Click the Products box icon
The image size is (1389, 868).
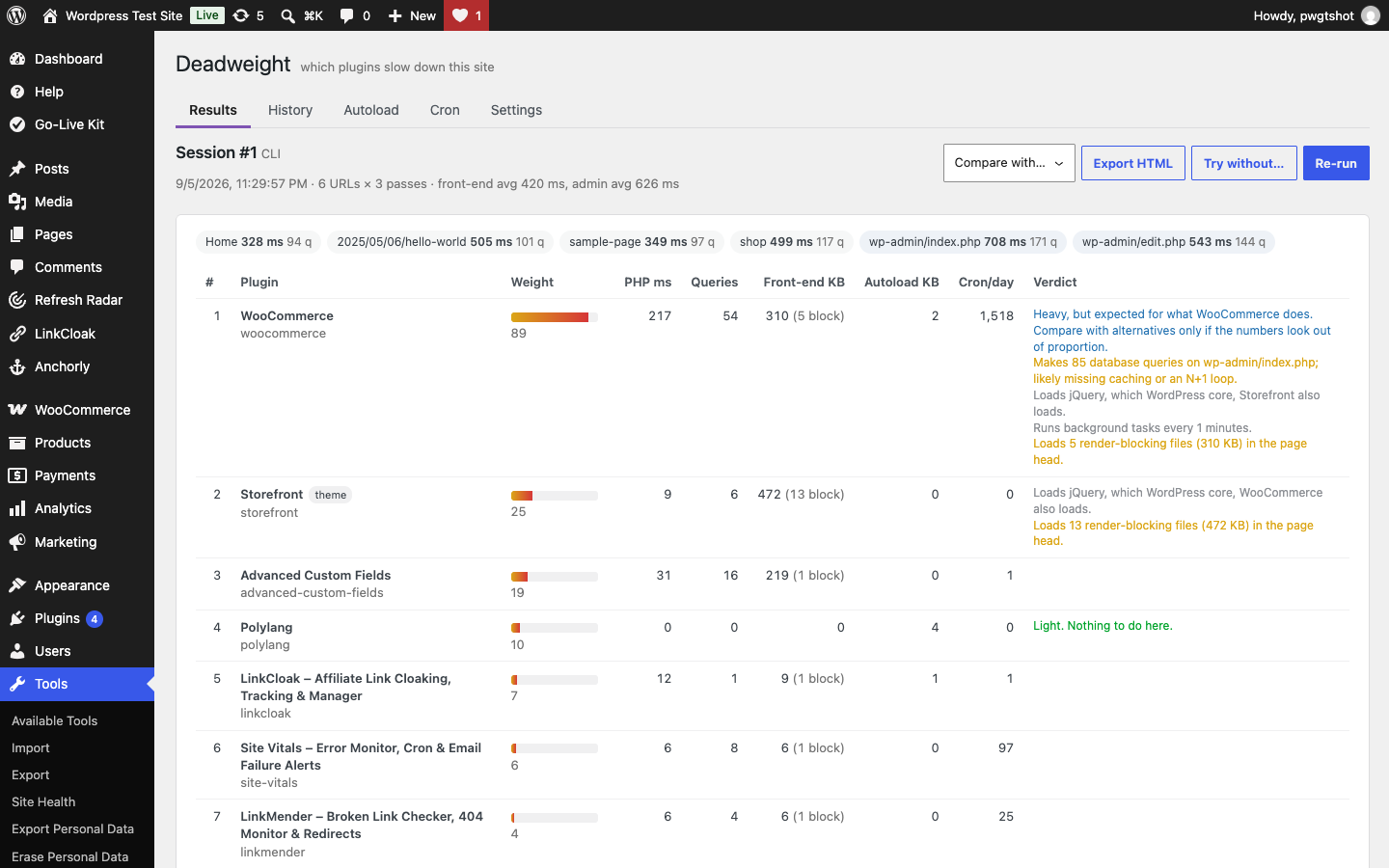[x=17, y=443]
